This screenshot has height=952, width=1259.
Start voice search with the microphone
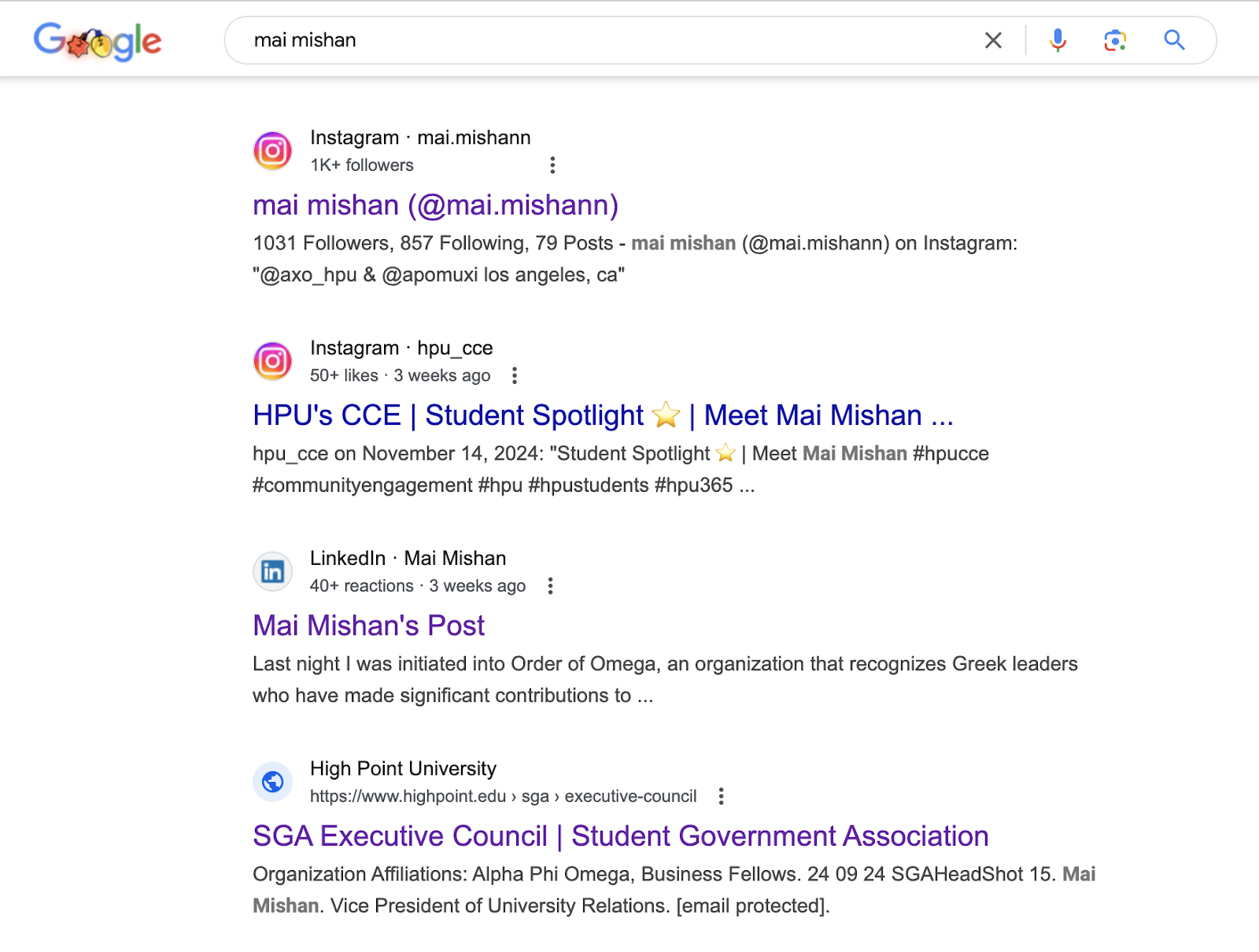tap(1058, 40)
